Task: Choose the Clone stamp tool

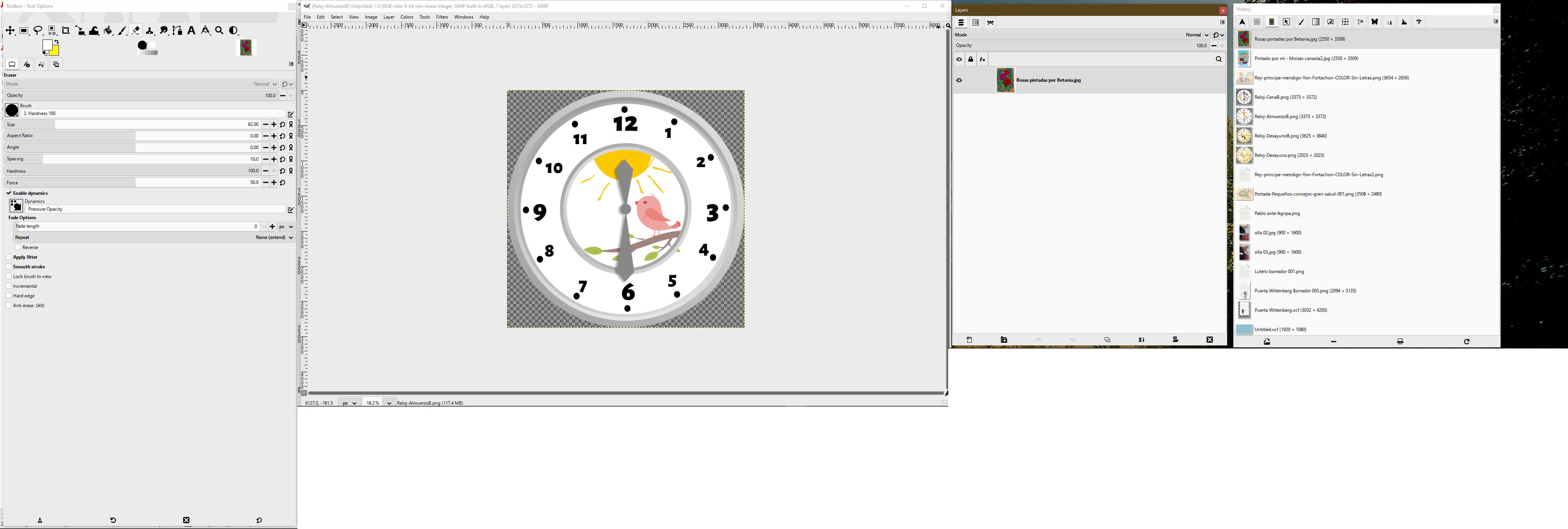Action: coord(150,31)
